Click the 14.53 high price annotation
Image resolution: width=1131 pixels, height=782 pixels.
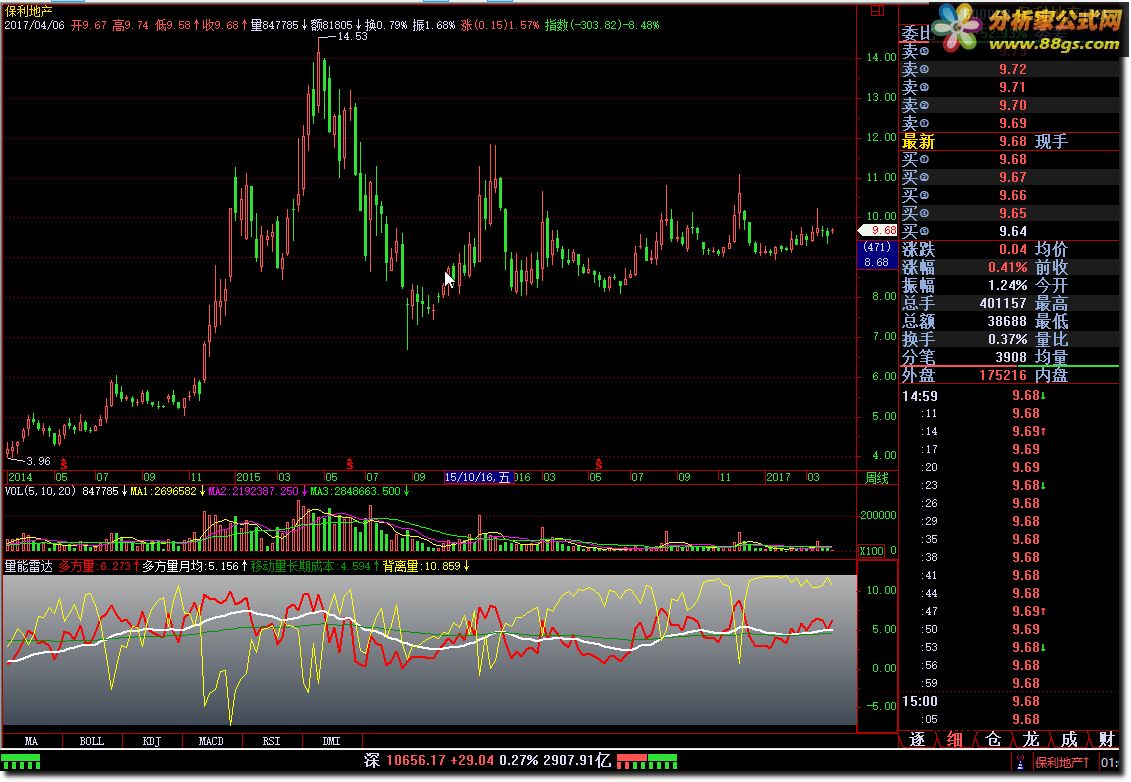coord(352,37)
